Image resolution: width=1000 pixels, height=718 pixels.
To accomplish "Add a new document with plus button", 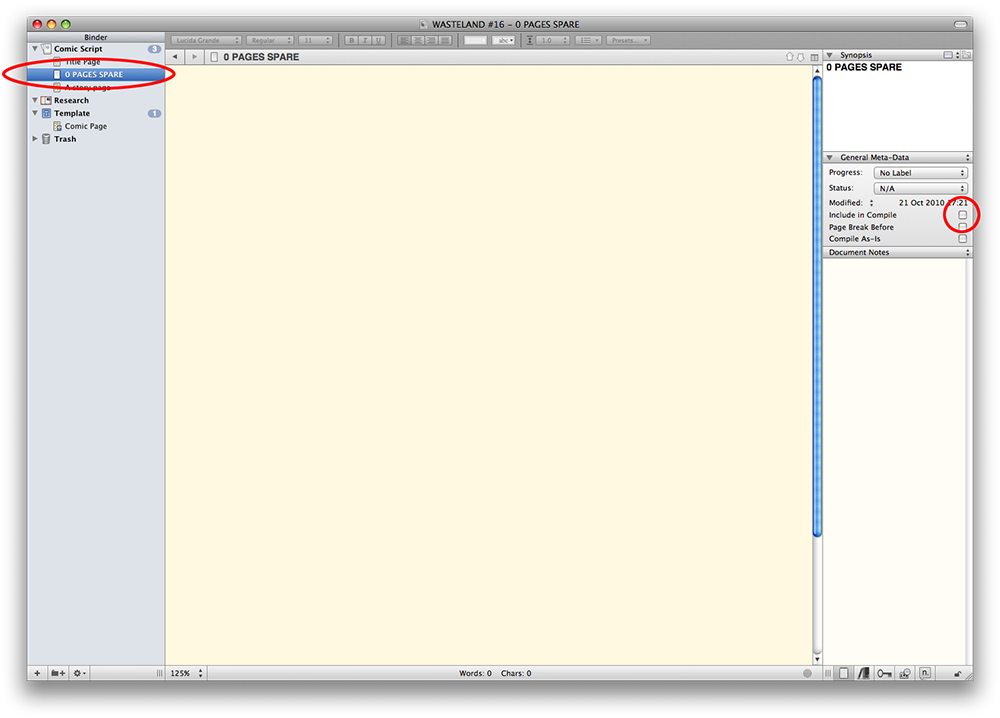I will 37,674.
